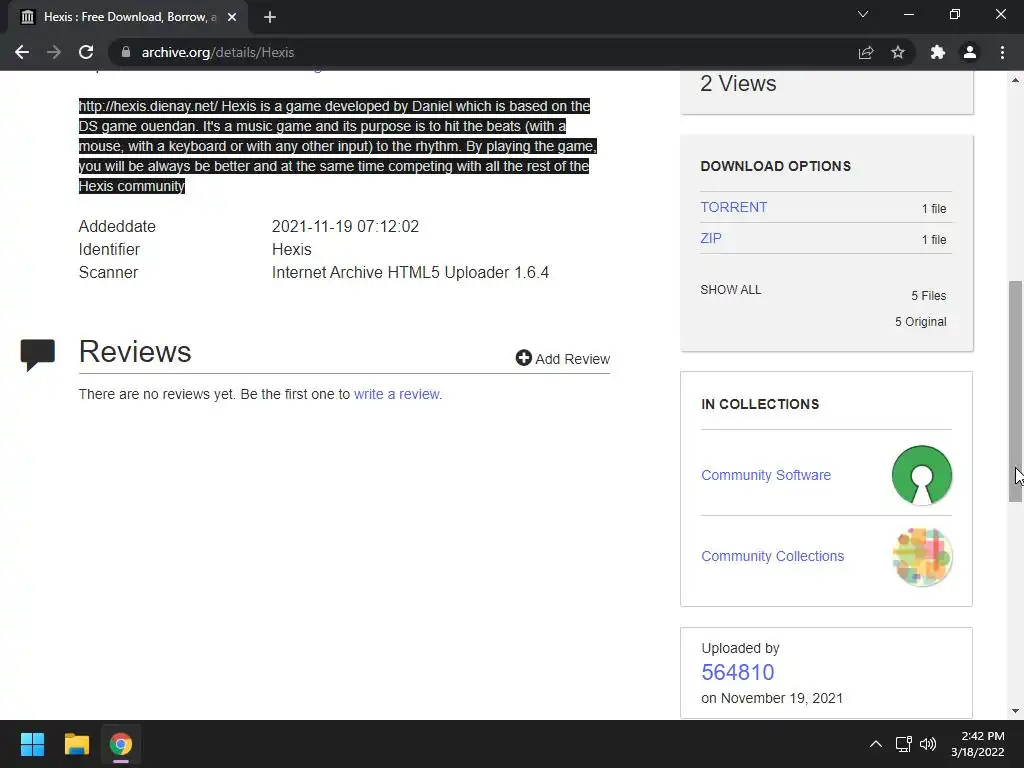Screen dimensions: 1024x768
Task: Click the browser forward arrow
Action: click(54, 52)
